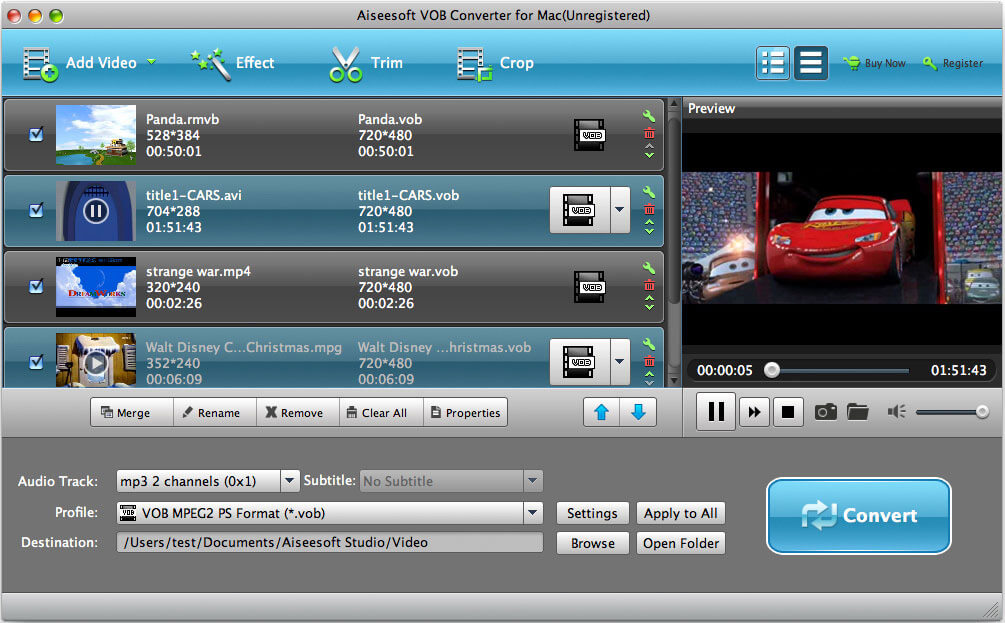
Task: Start conversion with Convert button
Action: coord(859,515)
